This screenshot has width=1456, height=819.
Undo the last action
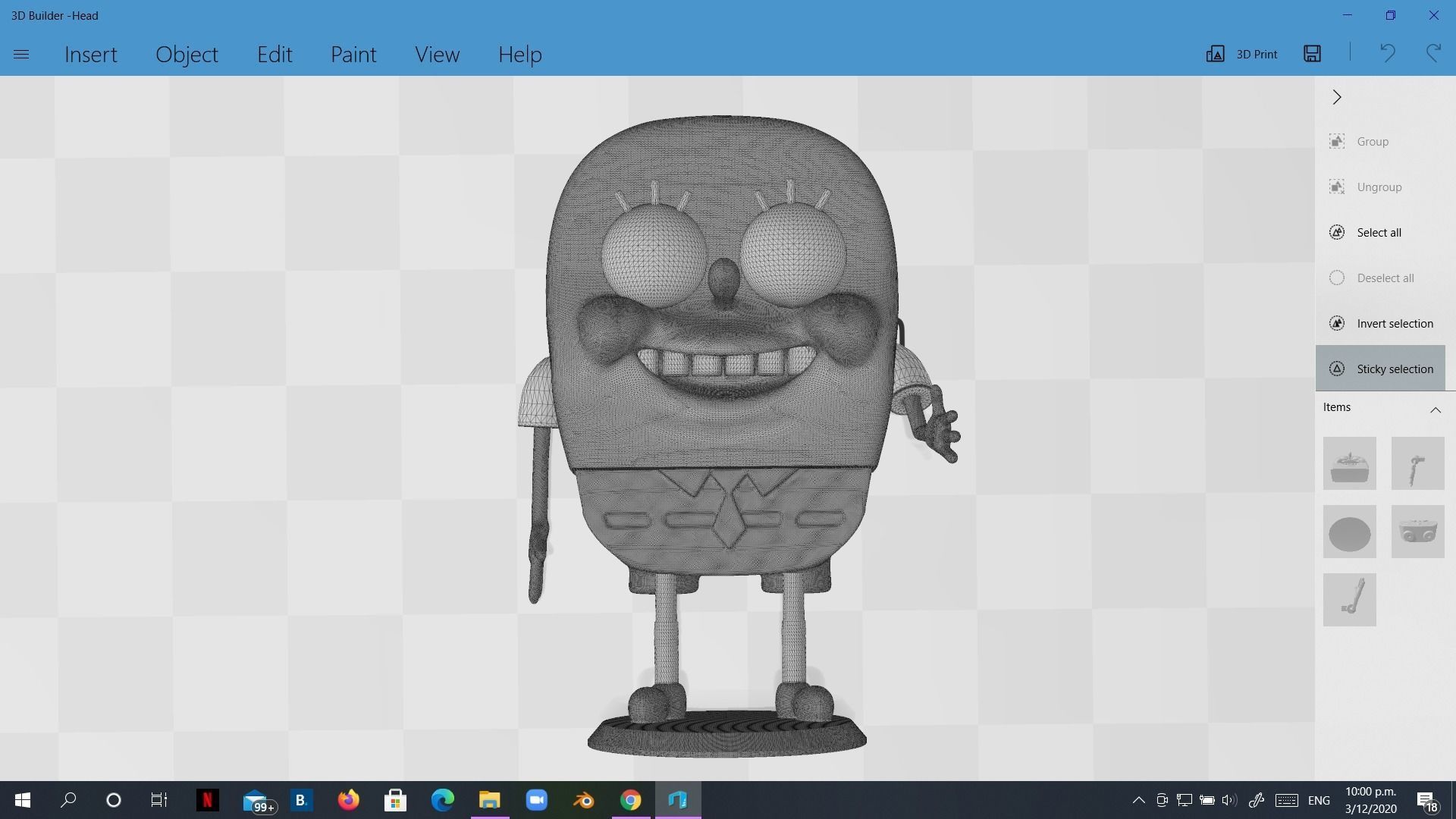(1387, 53)
